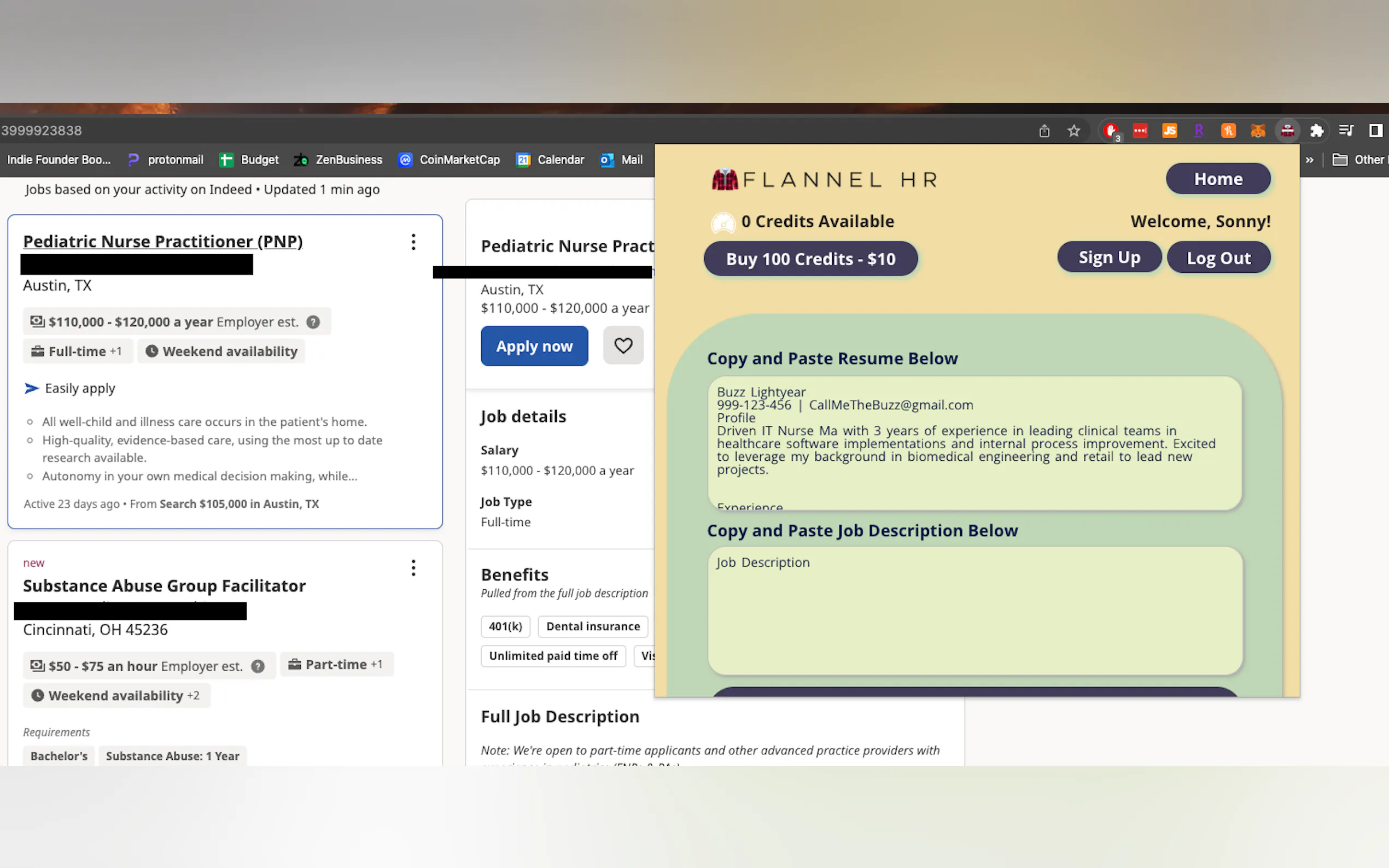1389x868 pixels.
Task: Click into the Job Description text area
Action: click(974, 609)
